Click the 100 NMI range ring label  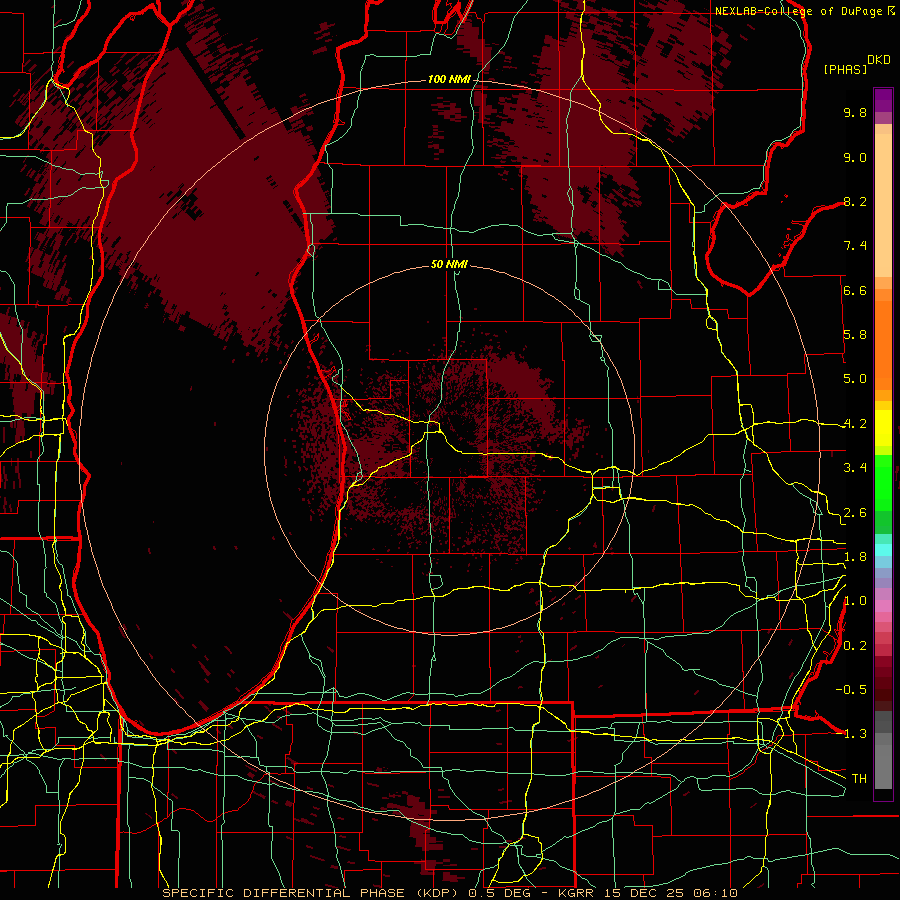pos(449,79)
